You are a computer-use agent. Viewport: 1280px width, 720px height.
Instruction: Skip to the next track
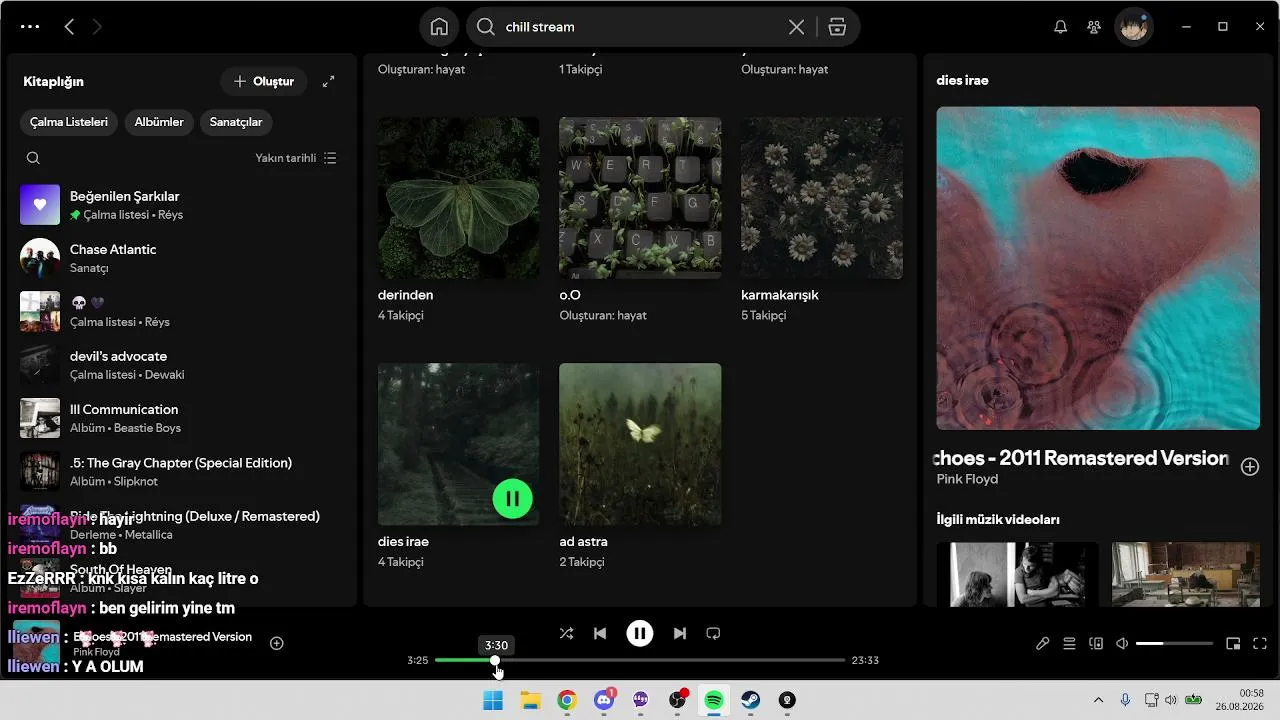[680, 633]
